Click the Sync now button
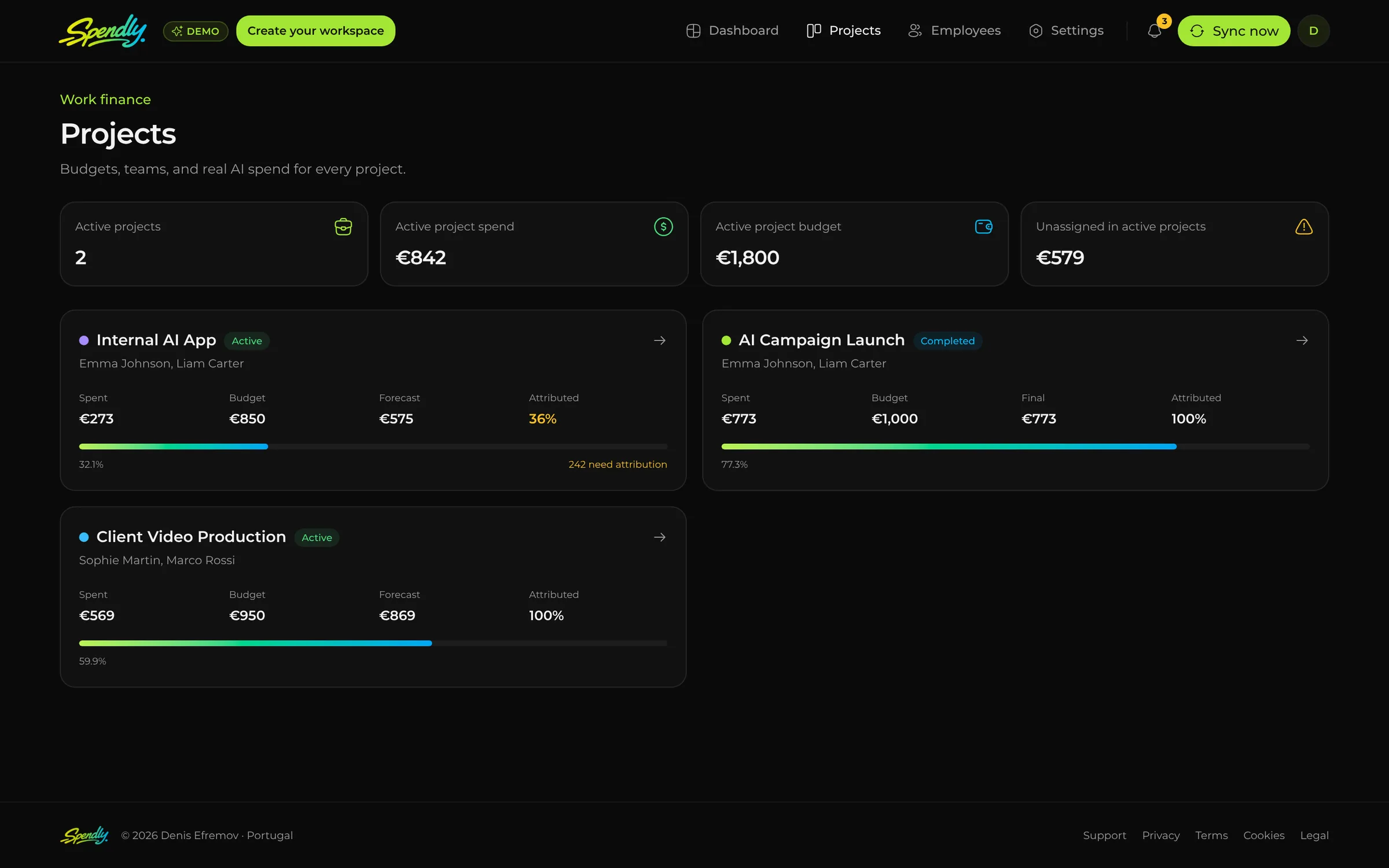The width and height of the screenshot is (1389, 868). tap(1234, 31)
